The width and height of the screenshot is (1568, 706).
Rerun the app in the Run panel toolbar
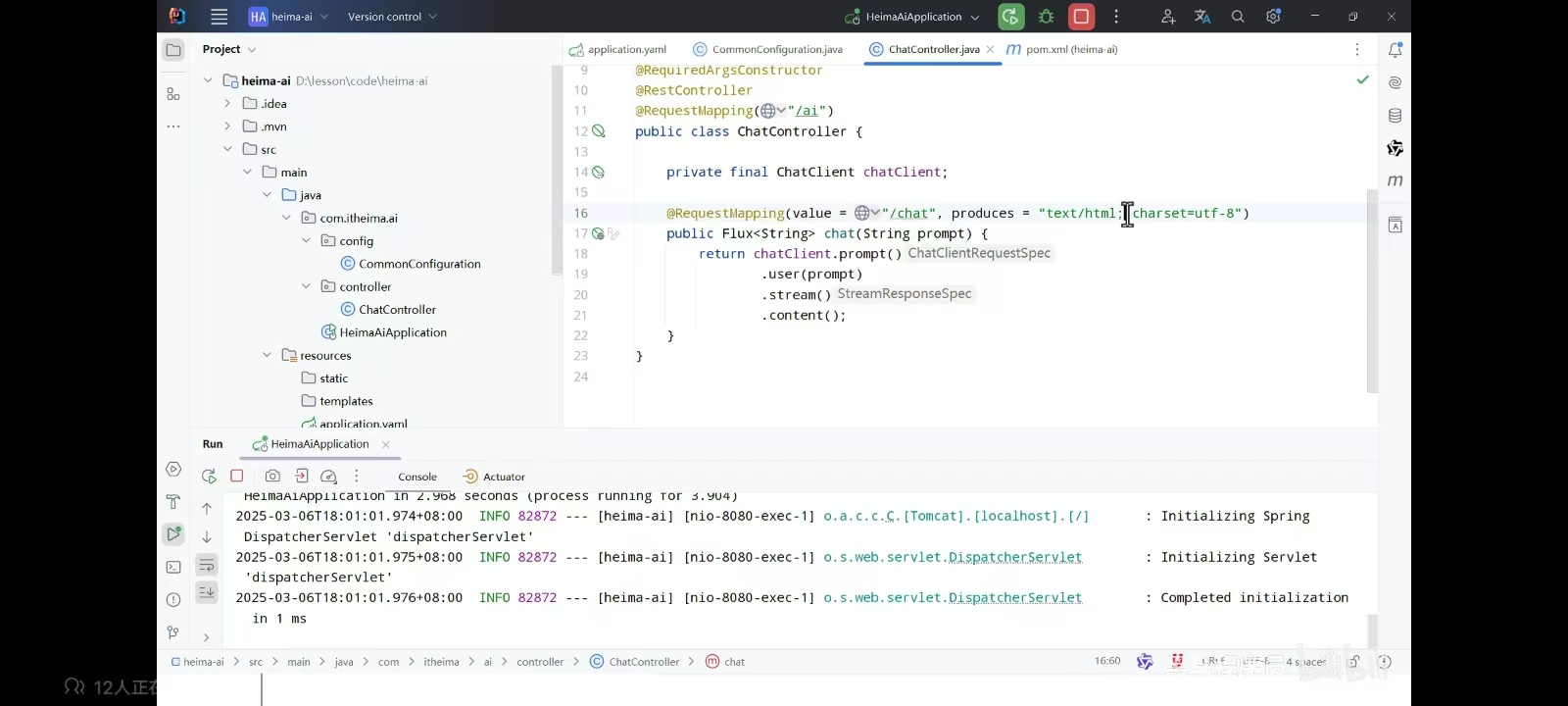point(209,477)
